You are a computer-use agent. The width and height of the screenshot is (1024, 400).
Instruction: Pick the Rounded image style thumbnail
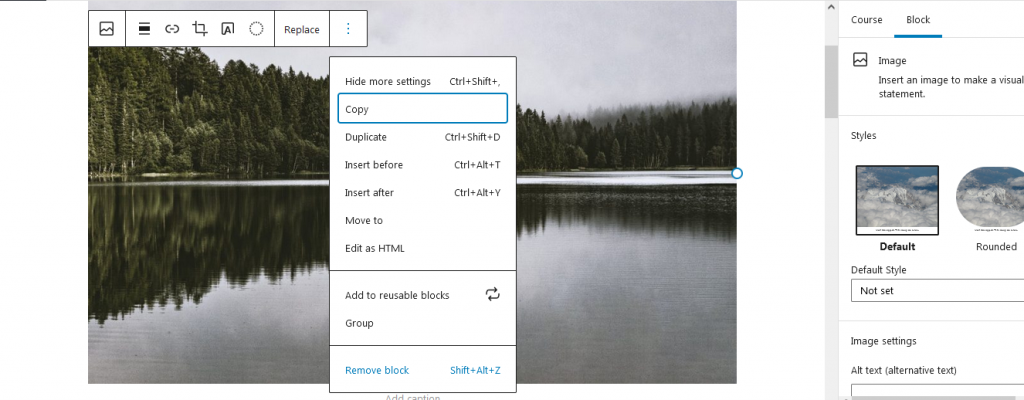(x=990, y=201)
